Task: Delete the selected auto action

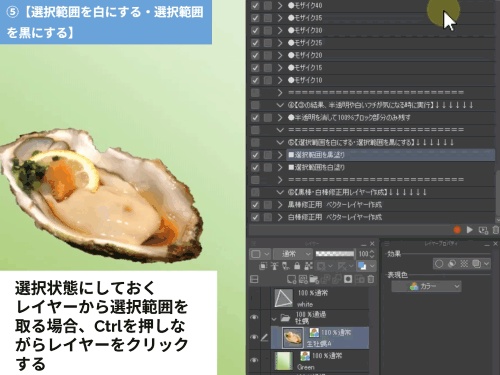Action: (x=496, y=230)
